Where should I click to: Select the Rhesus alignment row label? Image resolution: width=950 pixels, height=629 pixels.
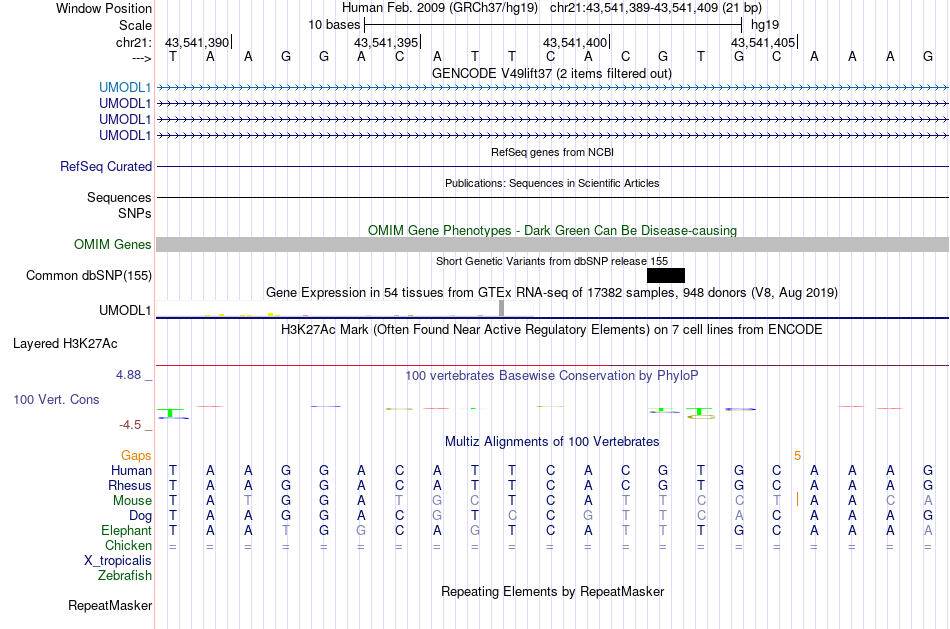(x=130, y=485)
